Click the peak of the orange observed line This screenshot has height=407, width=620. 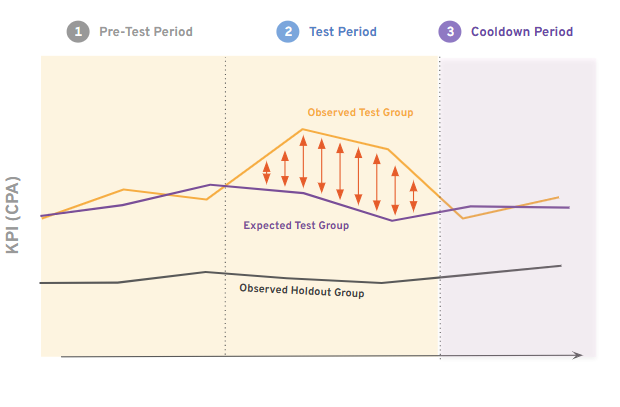pyautogui.click(x=303, y=129)
